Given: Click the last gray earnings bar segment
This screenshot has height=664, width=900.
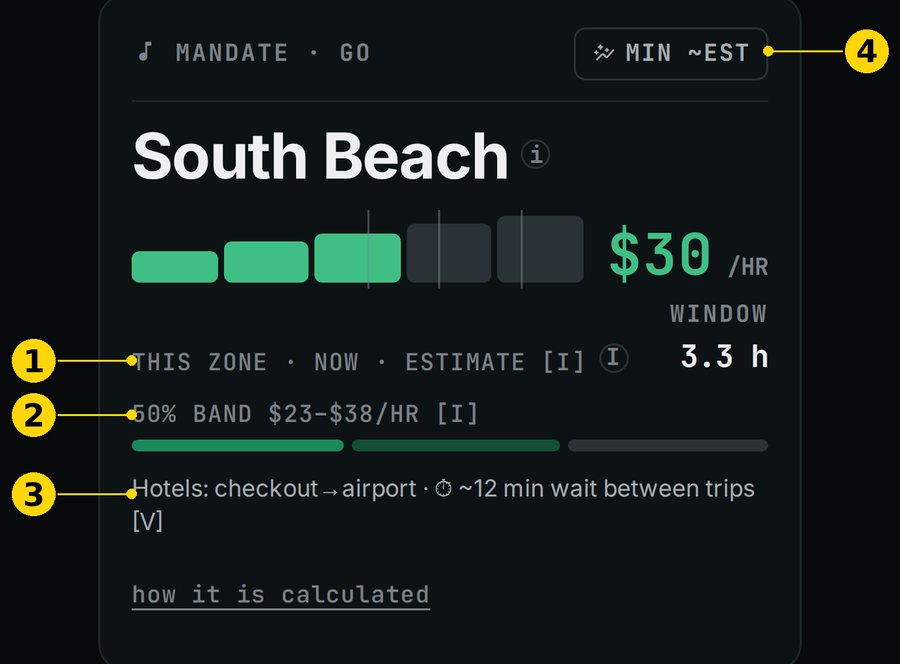Looking at the screenshot, I should 540,249.
